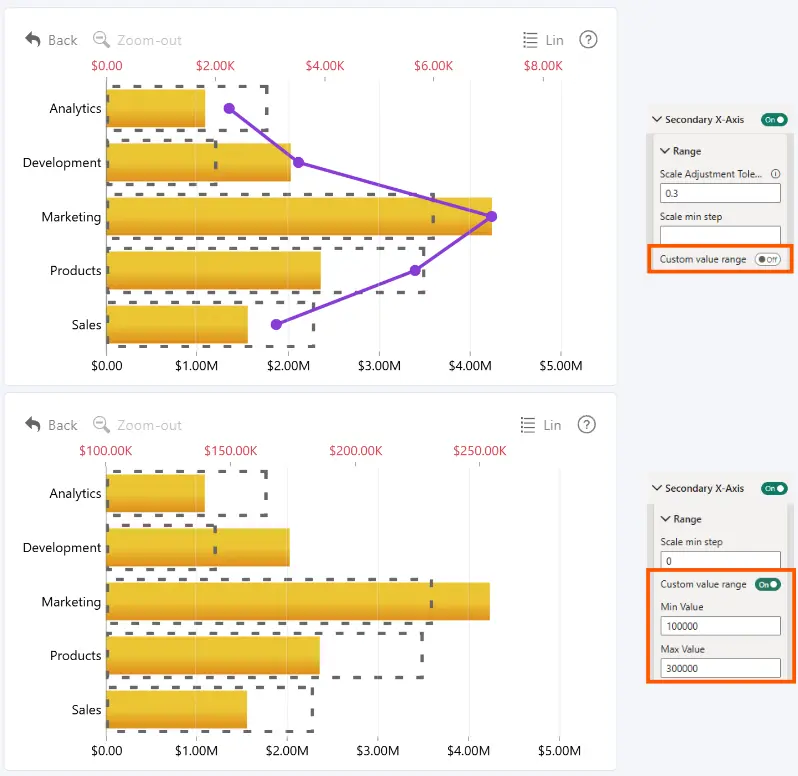Image resolution: width=798 pixels, height=776 pixels.
Task: Click the Analytics category label in the bottom chart
Action: (x=75, y=494)
